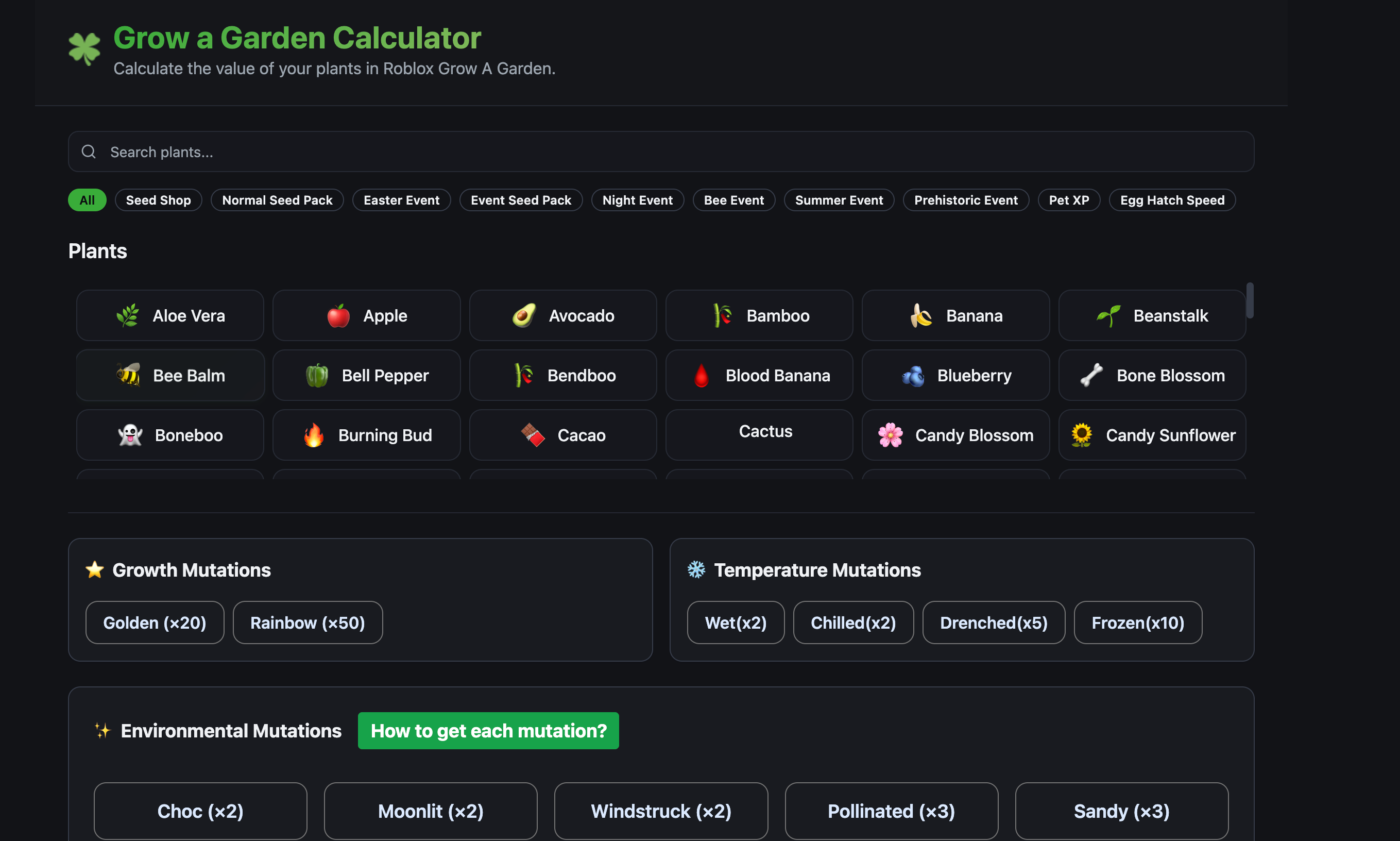Image resolution: width=1400 pixels, height=841 pixels.
Task: Click the red Apple icon
Action: (x=339, y=316)
